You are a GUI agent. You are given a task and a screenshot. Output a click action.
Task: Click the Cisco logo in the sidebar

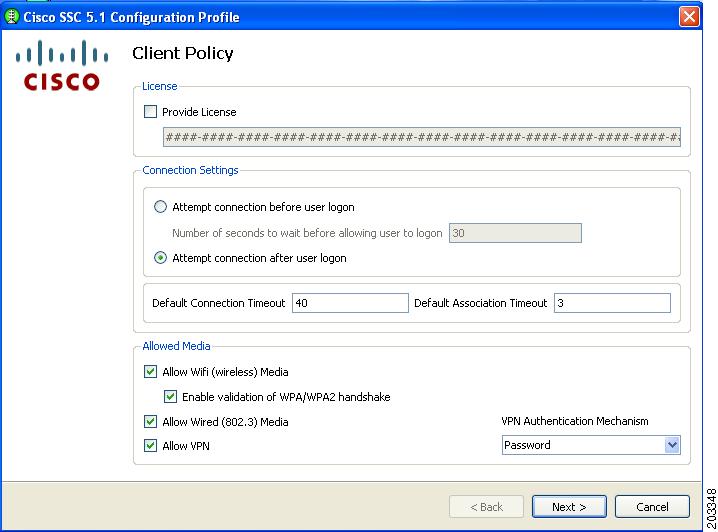coord(62,67)
